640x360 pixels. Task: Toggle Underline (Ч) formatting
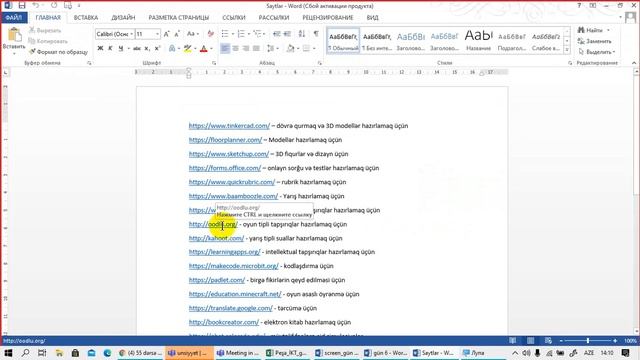tap(121, 49)
